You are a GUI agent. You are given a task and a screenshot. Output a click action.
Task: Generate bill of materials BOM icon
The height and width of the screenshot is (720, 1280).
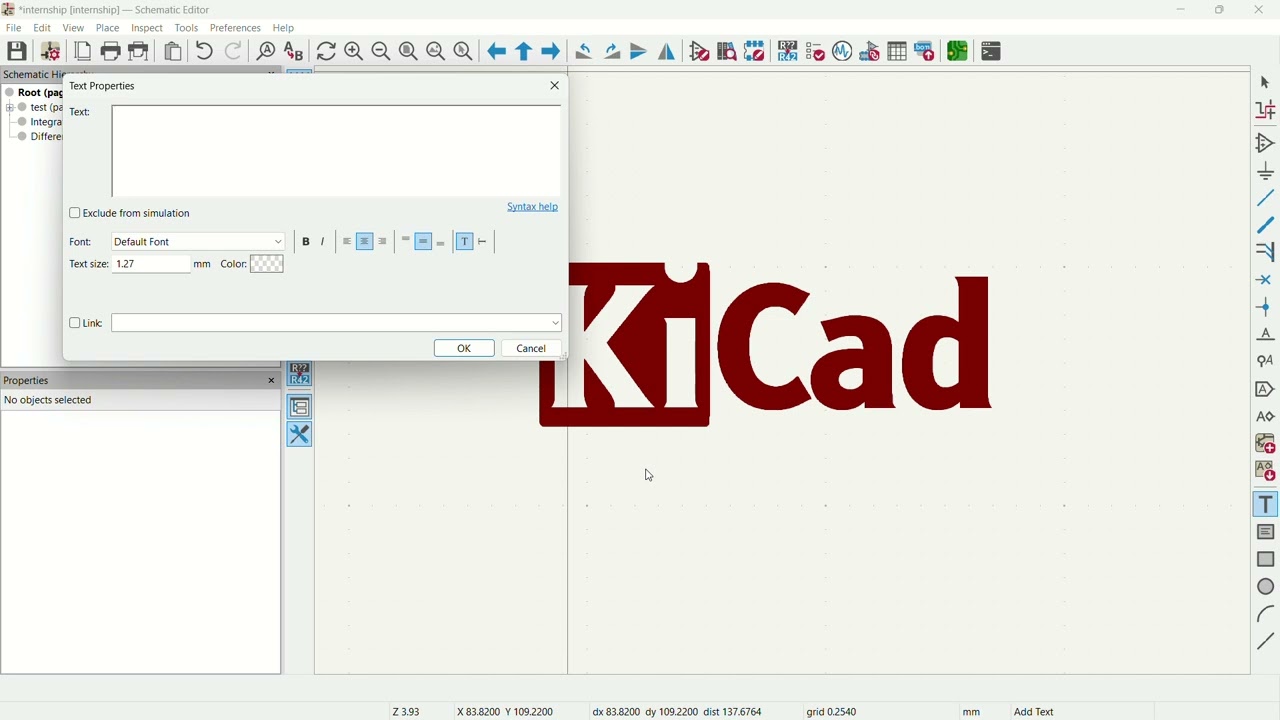point(926,52)
